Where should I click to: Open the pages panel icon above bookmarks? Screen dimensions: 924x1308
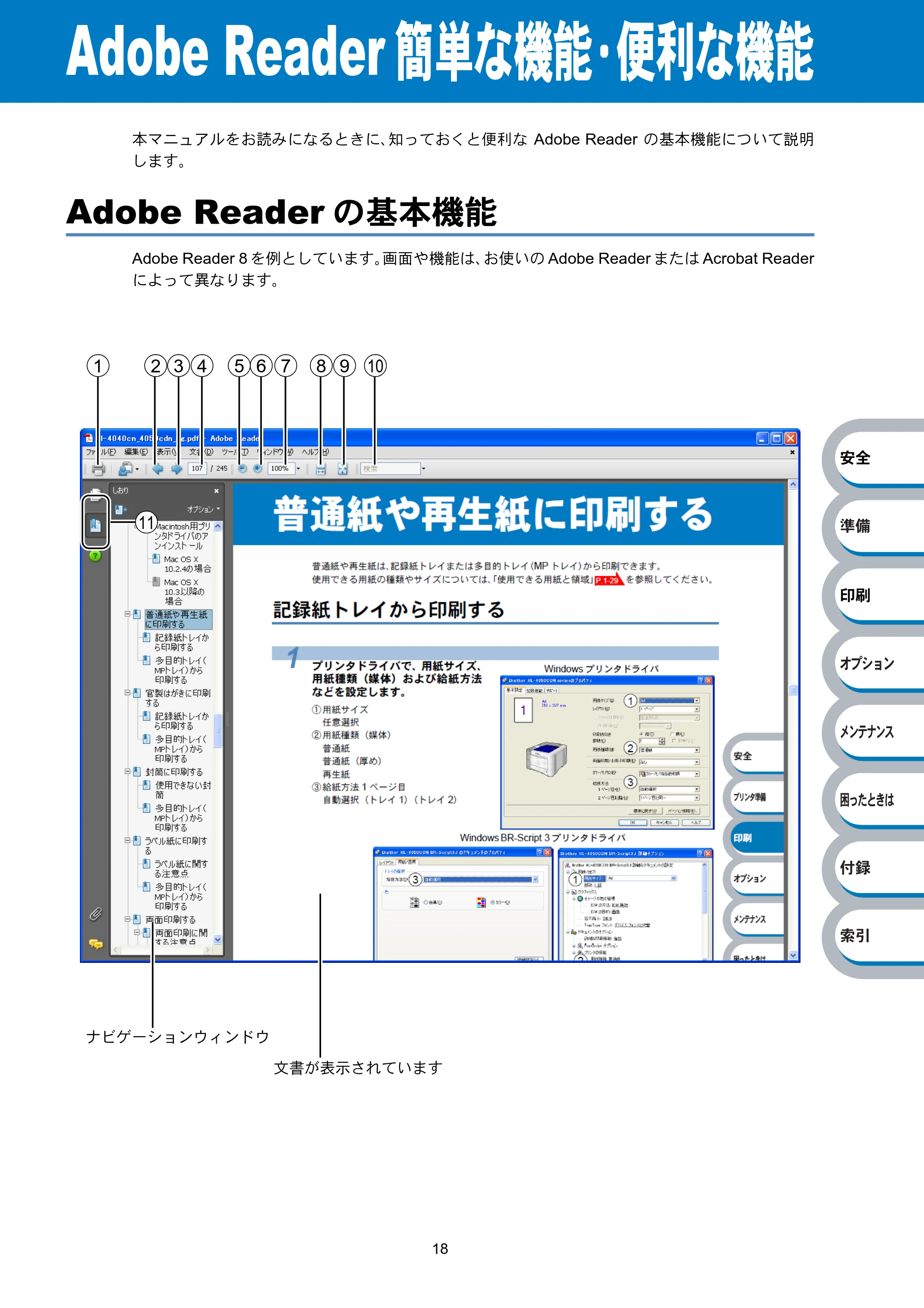click(96, 494)
